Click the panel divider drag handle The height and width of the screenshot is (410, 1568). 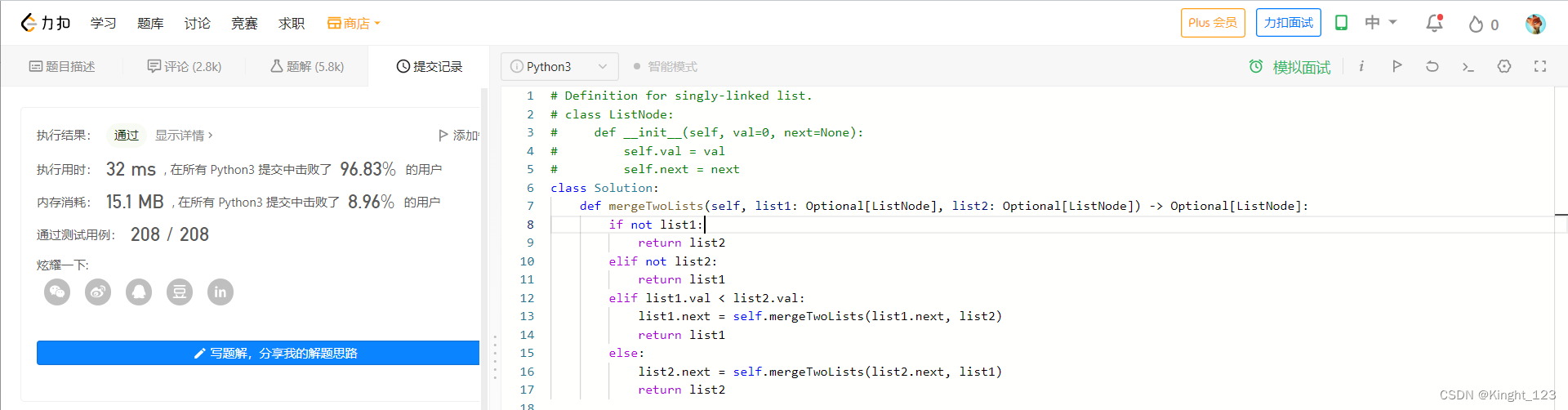[495, 357]
